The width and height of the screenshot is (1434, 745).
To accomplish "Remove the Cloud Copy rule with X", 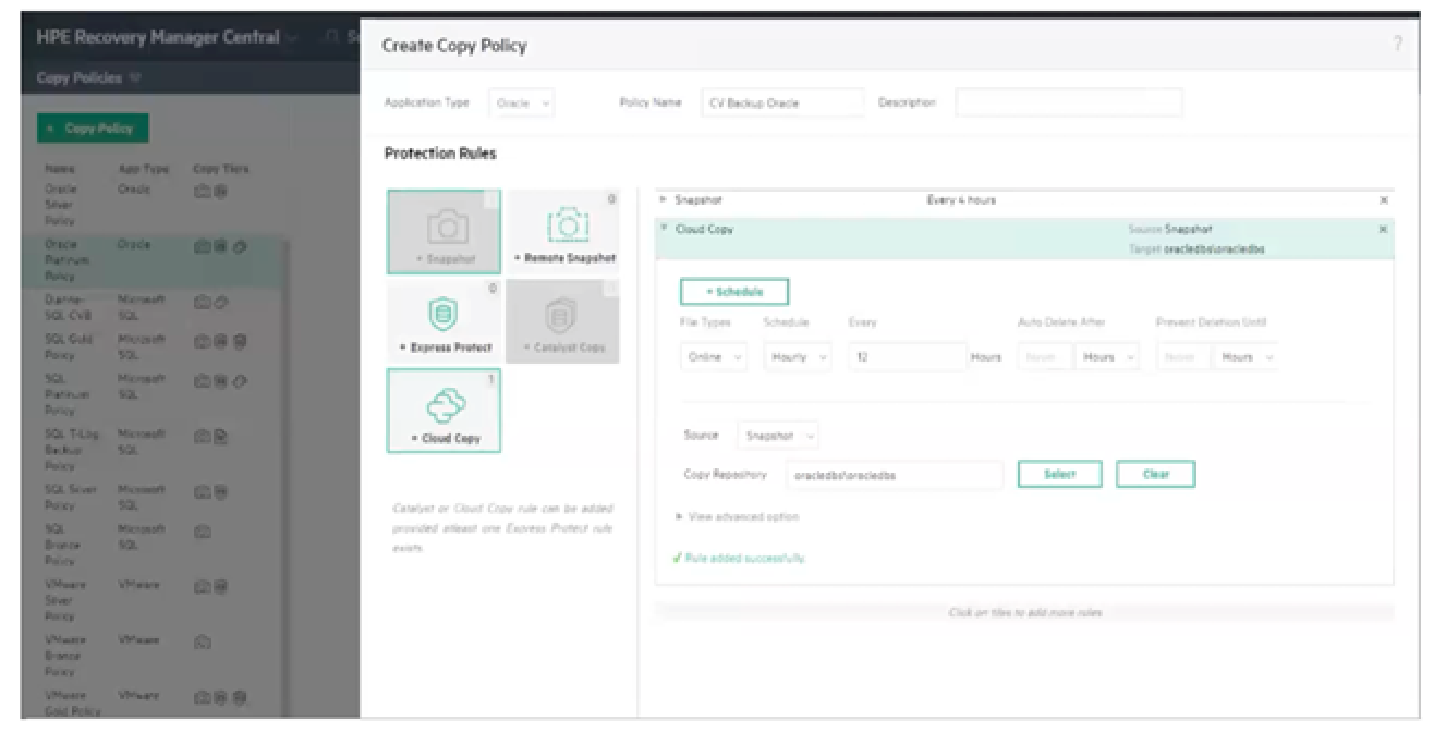I will (1383, 230).
